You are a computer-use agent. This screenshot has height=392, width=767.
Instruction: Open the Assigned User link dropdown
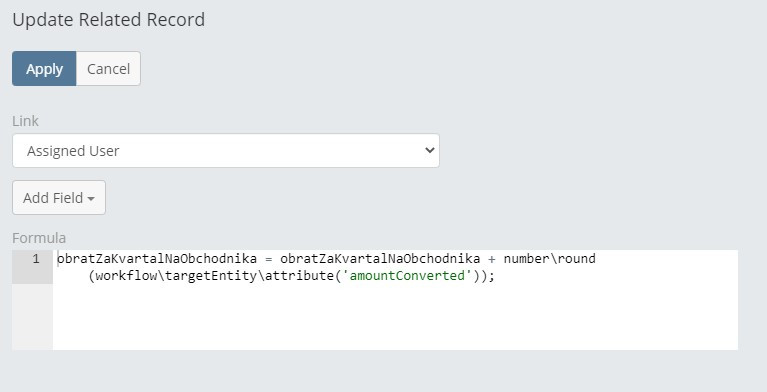[x=226, y=151]
